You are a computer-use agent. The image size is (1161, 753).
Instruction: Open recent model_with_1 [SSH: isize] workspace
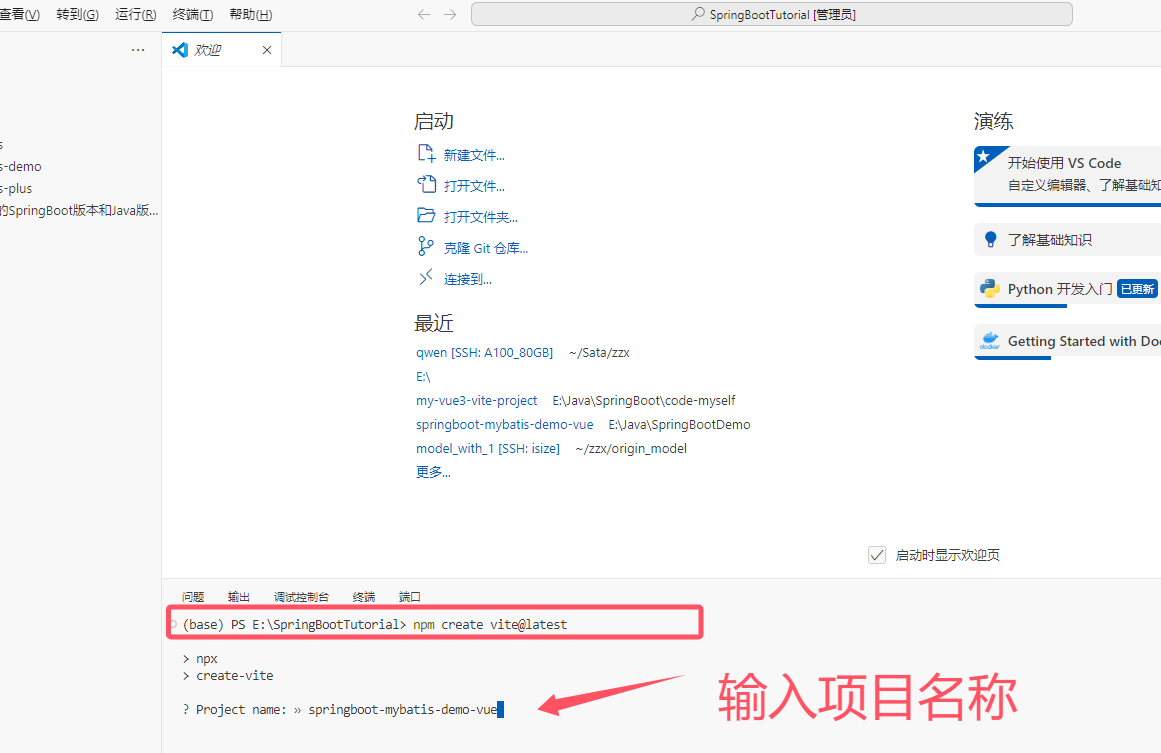[488, 449]
